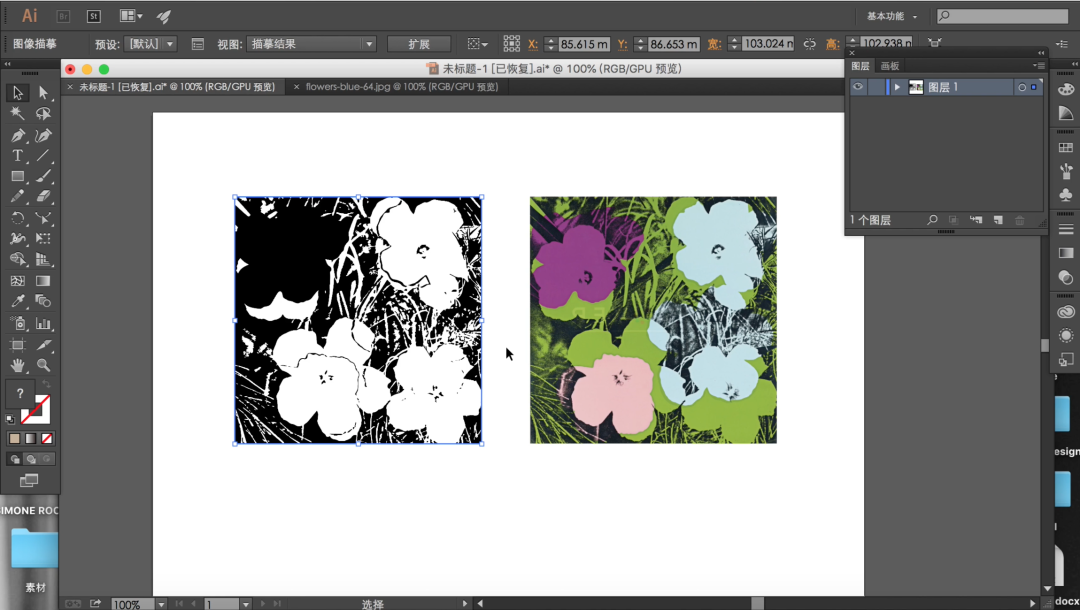Select the Zoom magnifier tool
This screenshot has height=610, width=1080.
point(43,365)
